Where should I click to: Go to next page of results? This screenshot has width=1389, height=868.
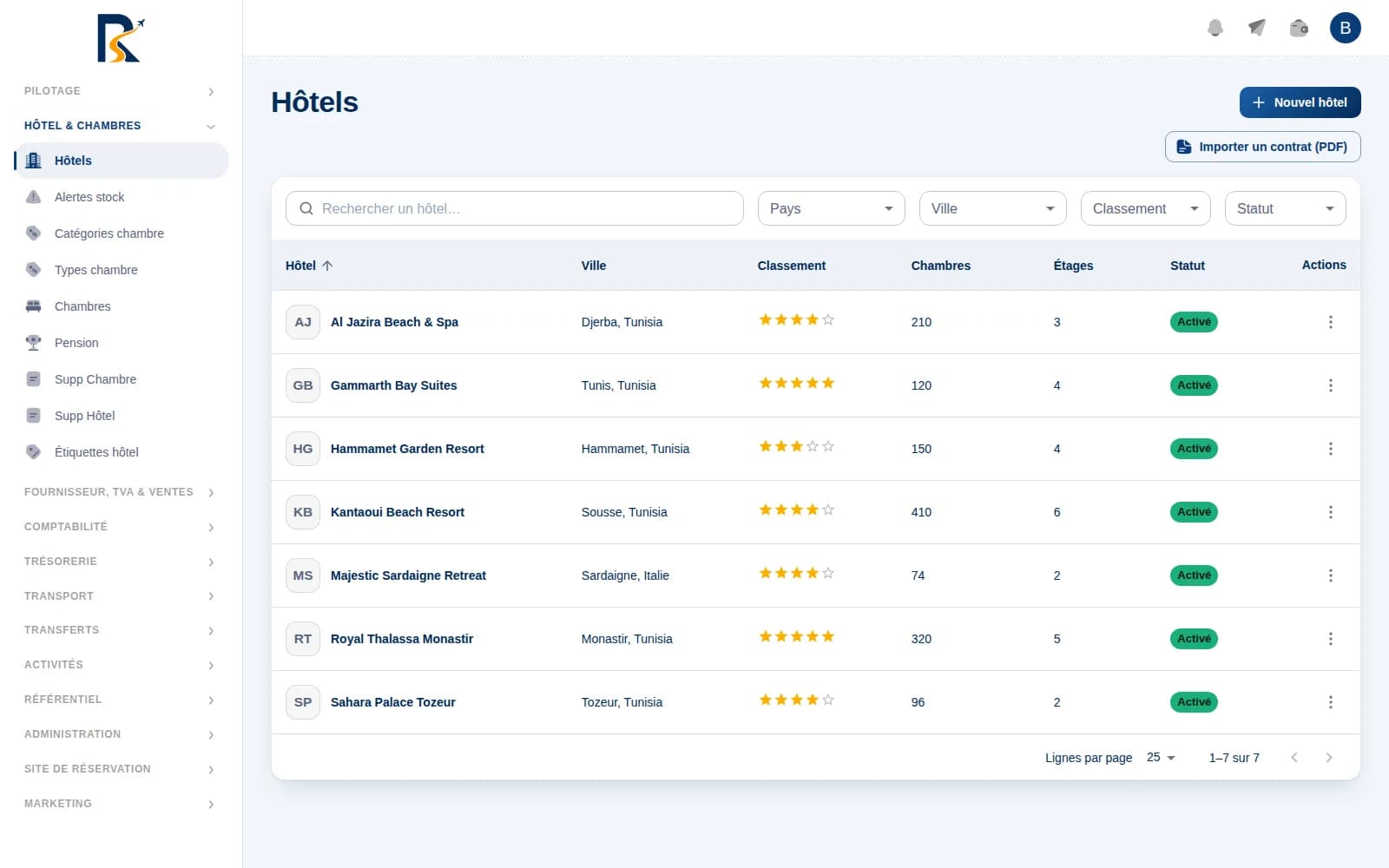pyautogui.click(x=1328, y=758)
